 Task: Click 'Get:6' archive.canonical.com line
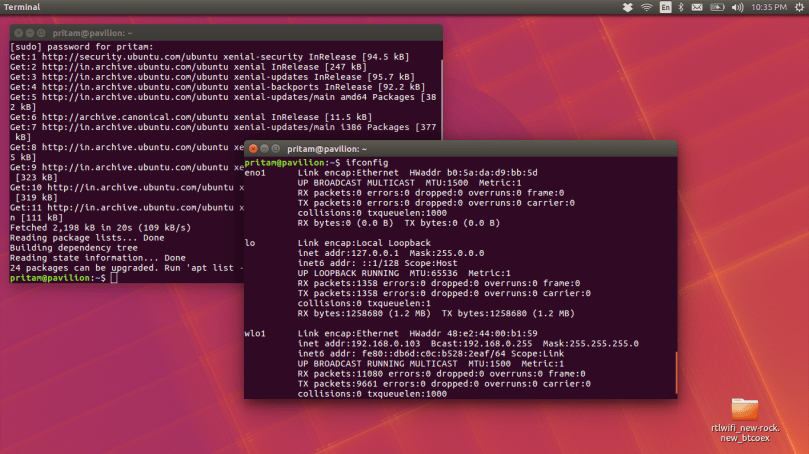point(191,117)
